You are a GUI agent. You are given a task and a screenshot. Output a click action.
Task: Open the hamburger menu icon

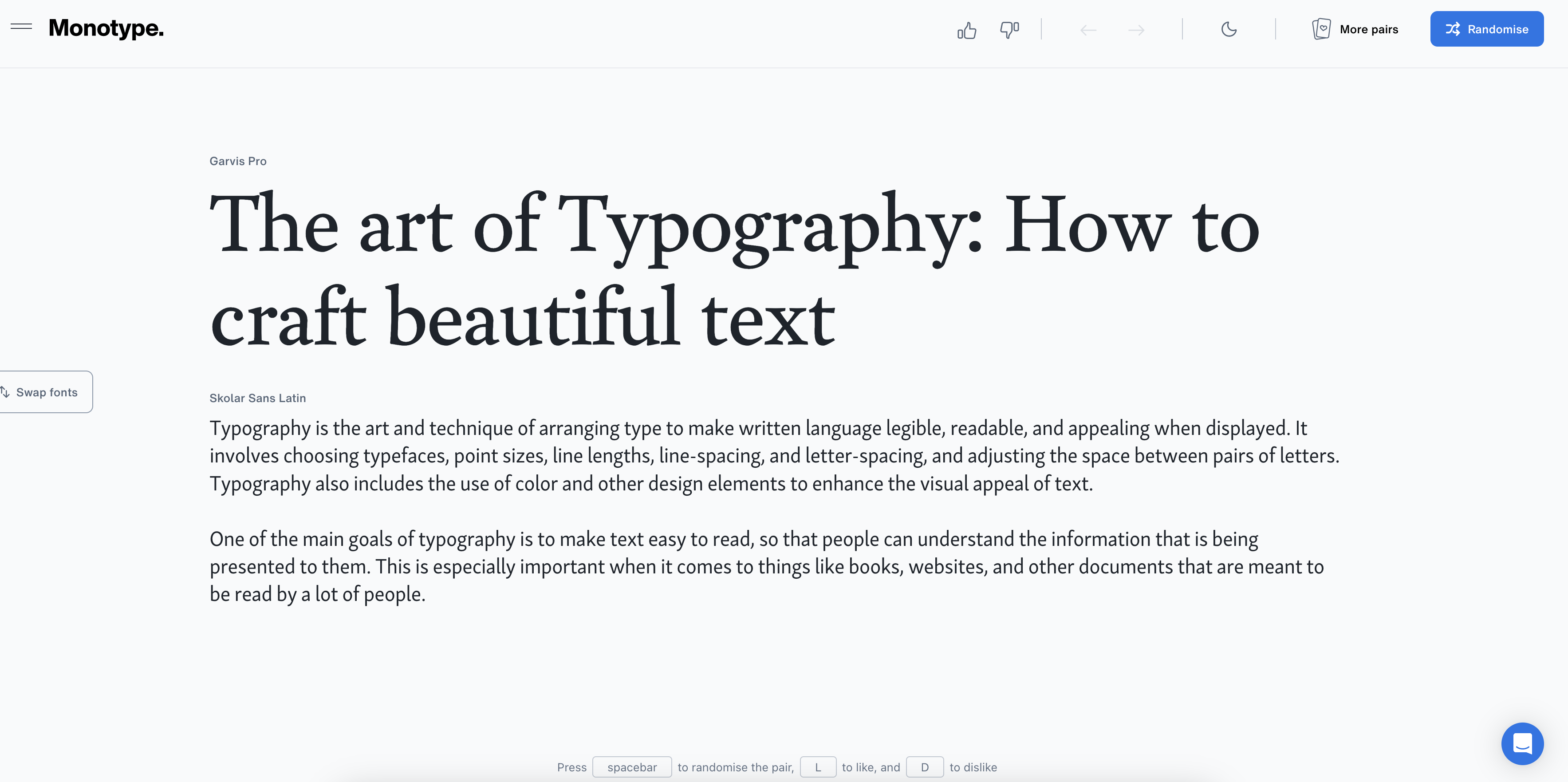point(21,27)
